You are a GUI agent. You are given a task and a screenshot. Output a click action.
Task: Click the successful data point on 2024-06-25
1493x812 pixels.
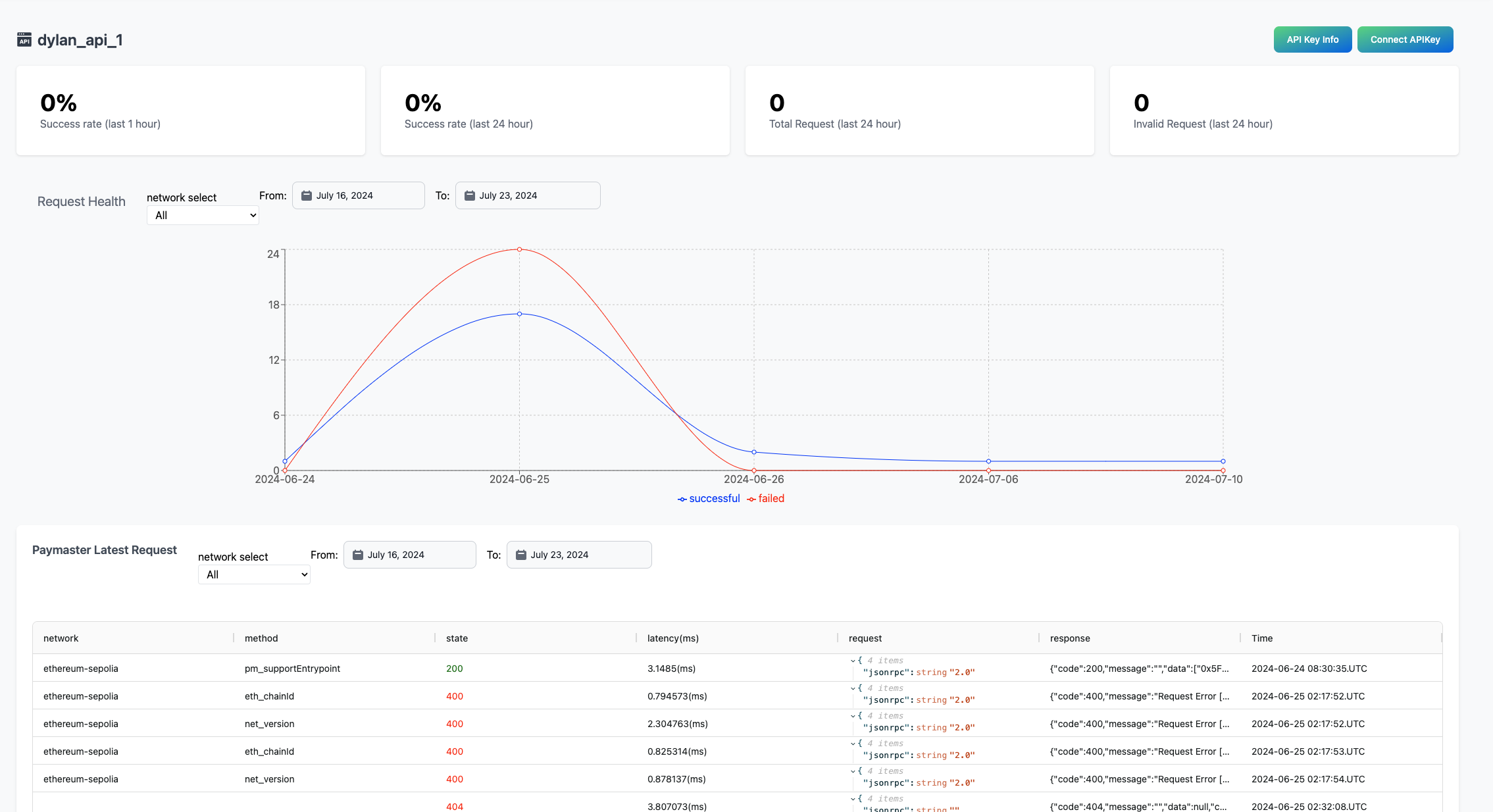(x=519, y=314)
